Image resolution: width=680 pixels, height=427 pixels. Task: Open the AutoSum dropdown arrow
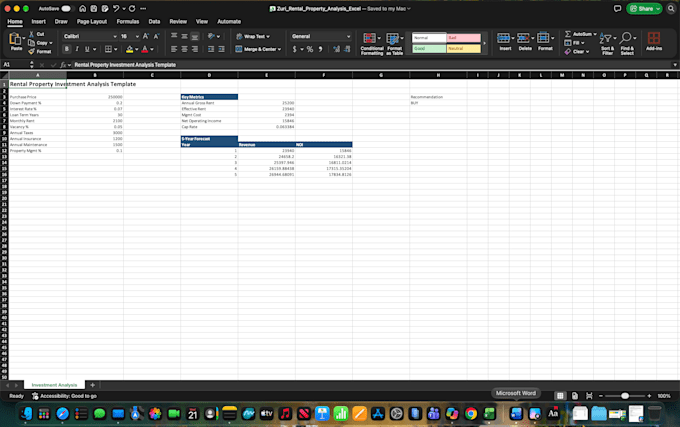coord(595,34)
